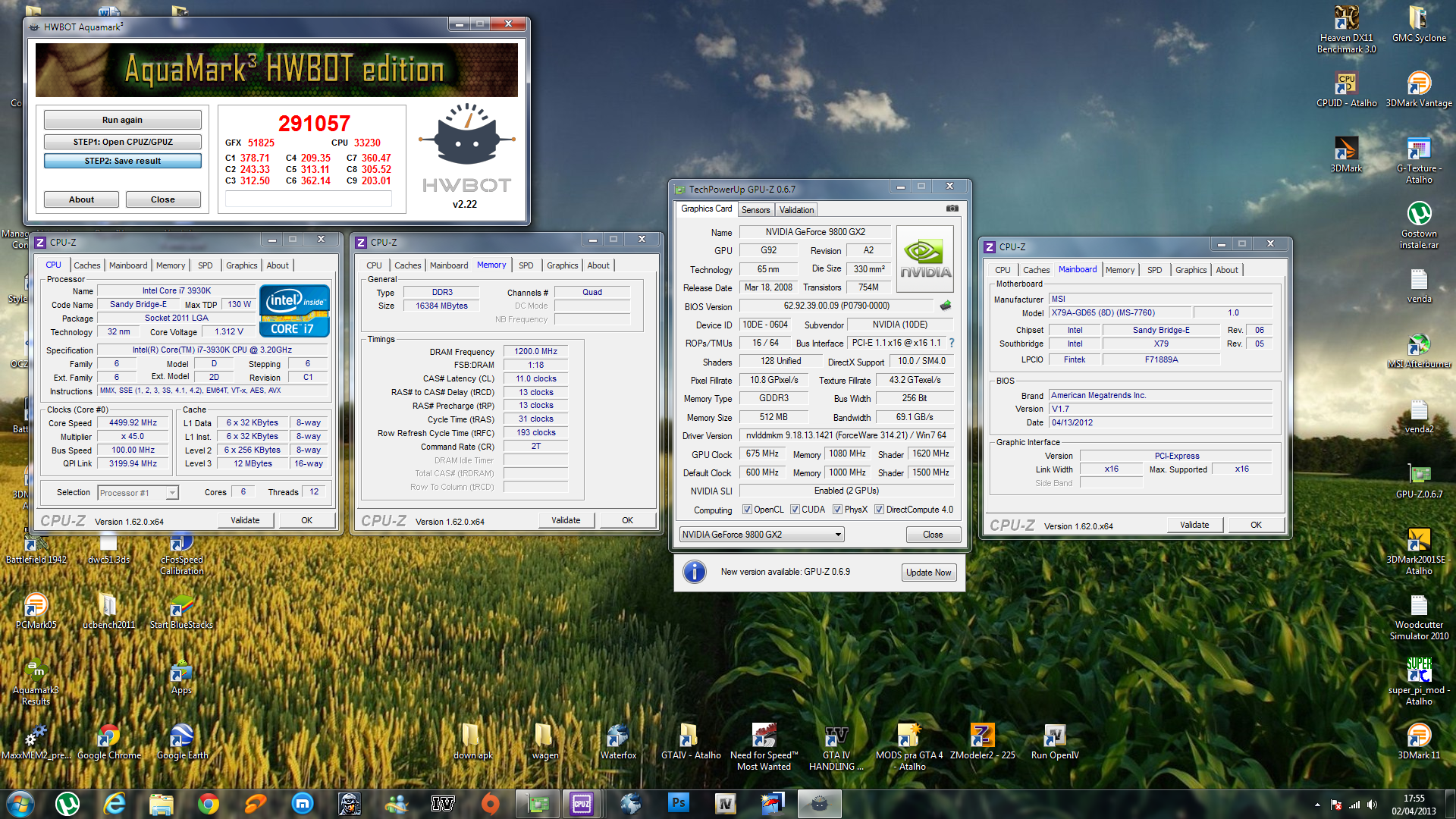
Task: Open the GPU selector dropdown in GPU-Z
Action: 761,535
